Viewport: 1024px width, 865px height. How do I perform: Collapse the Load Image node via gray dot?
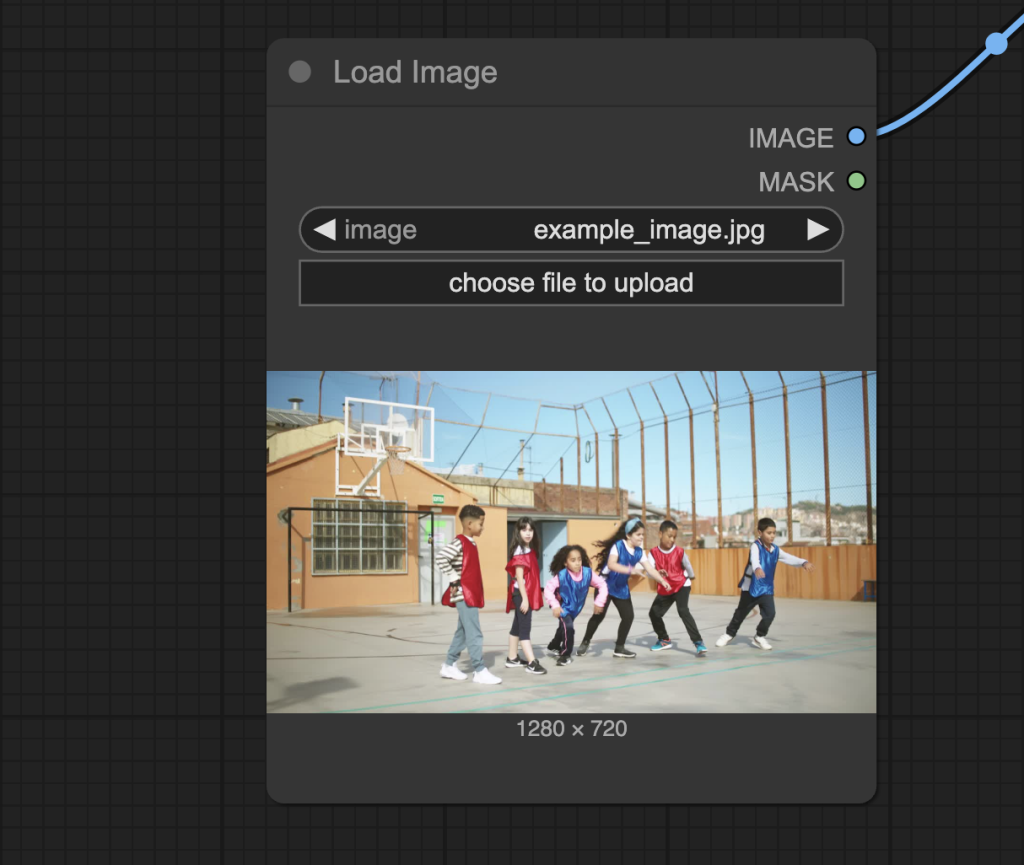tap(299, 72)
